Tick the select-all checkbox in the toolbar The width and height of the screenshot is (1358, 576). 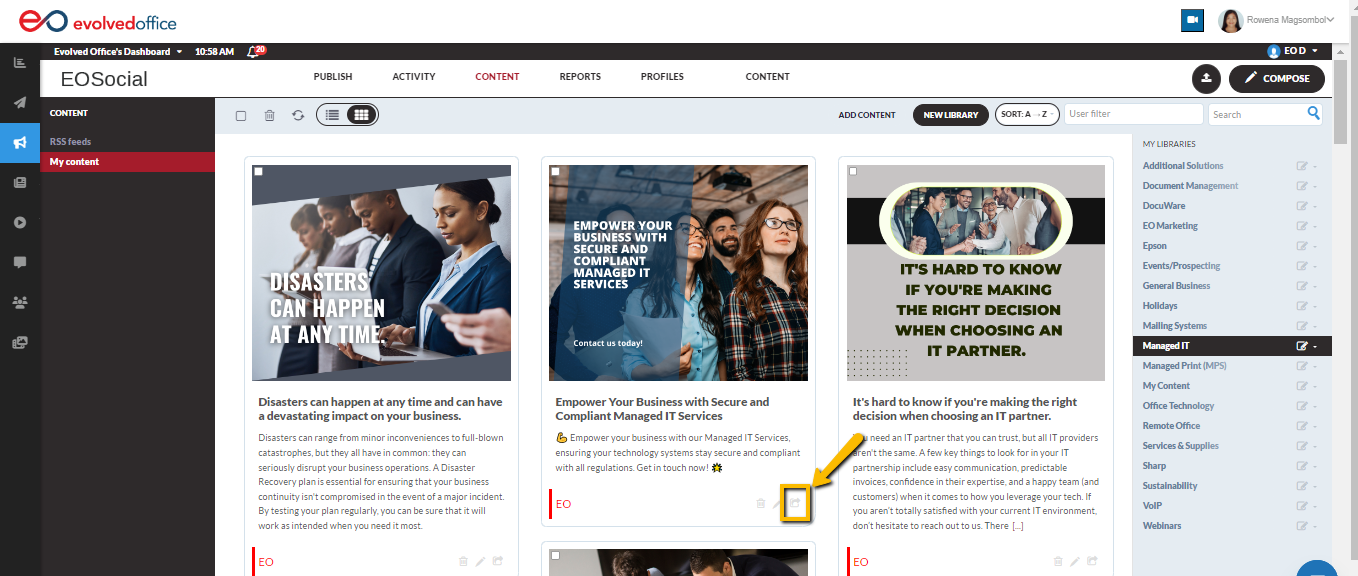click(x=240, y=114)
